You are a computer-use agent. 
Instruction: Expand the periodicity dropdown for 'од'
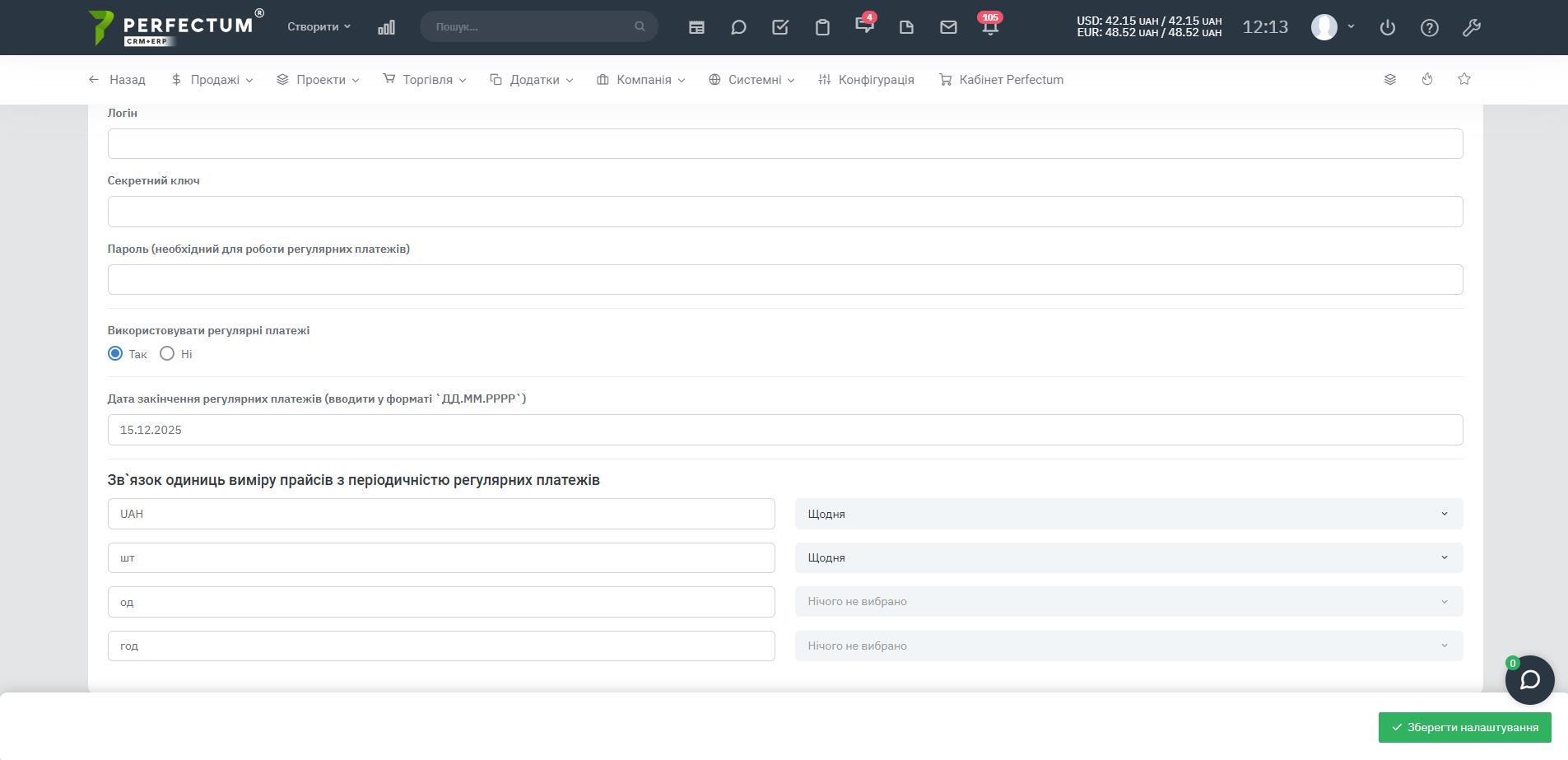pyautogui.click(x=1128, y=602)
